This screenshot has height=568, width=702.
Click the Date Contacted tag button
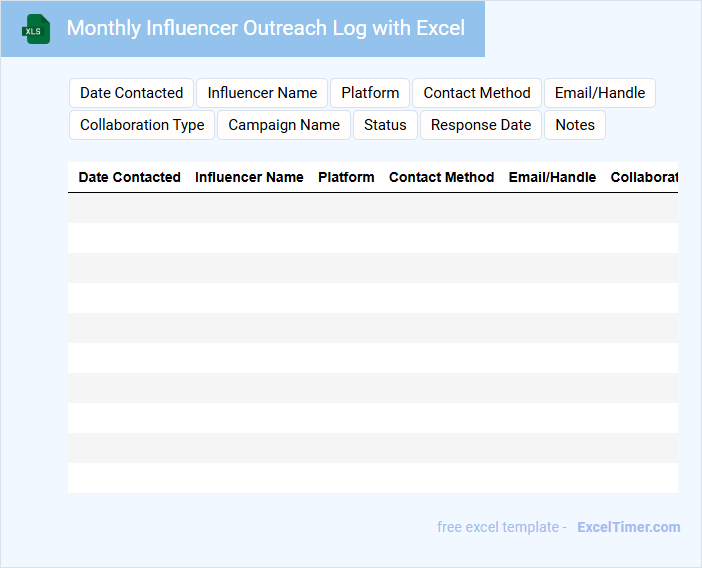(131, 93)
